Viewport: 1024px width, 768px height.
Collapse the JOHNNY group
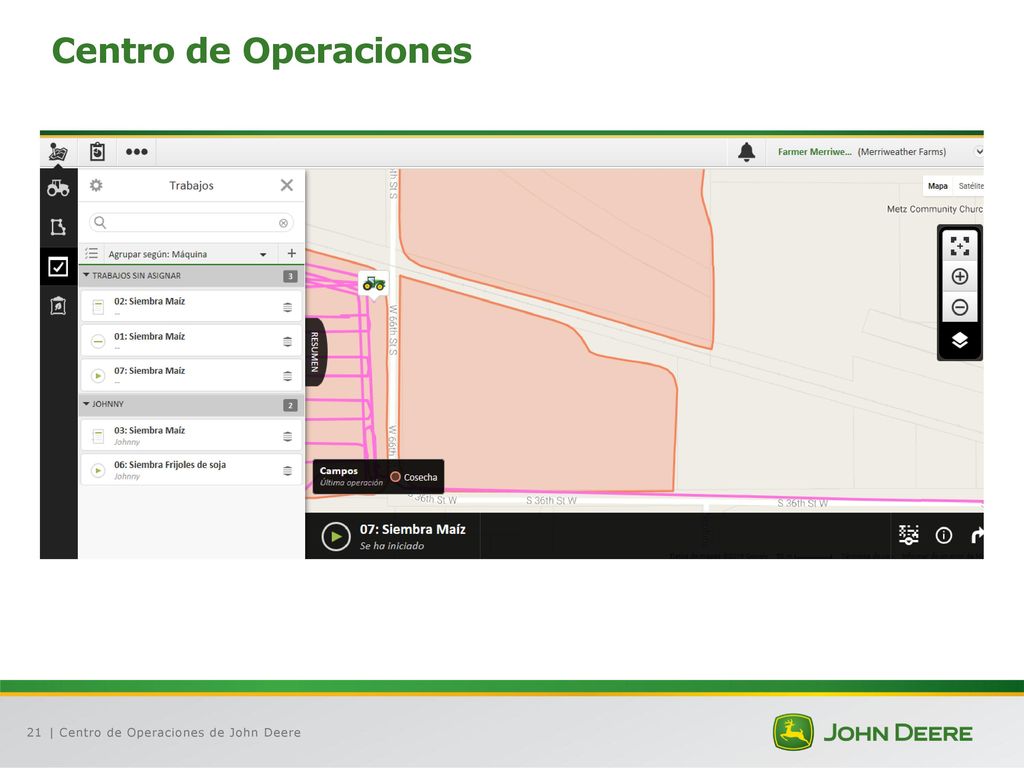(x=86, y=404)
